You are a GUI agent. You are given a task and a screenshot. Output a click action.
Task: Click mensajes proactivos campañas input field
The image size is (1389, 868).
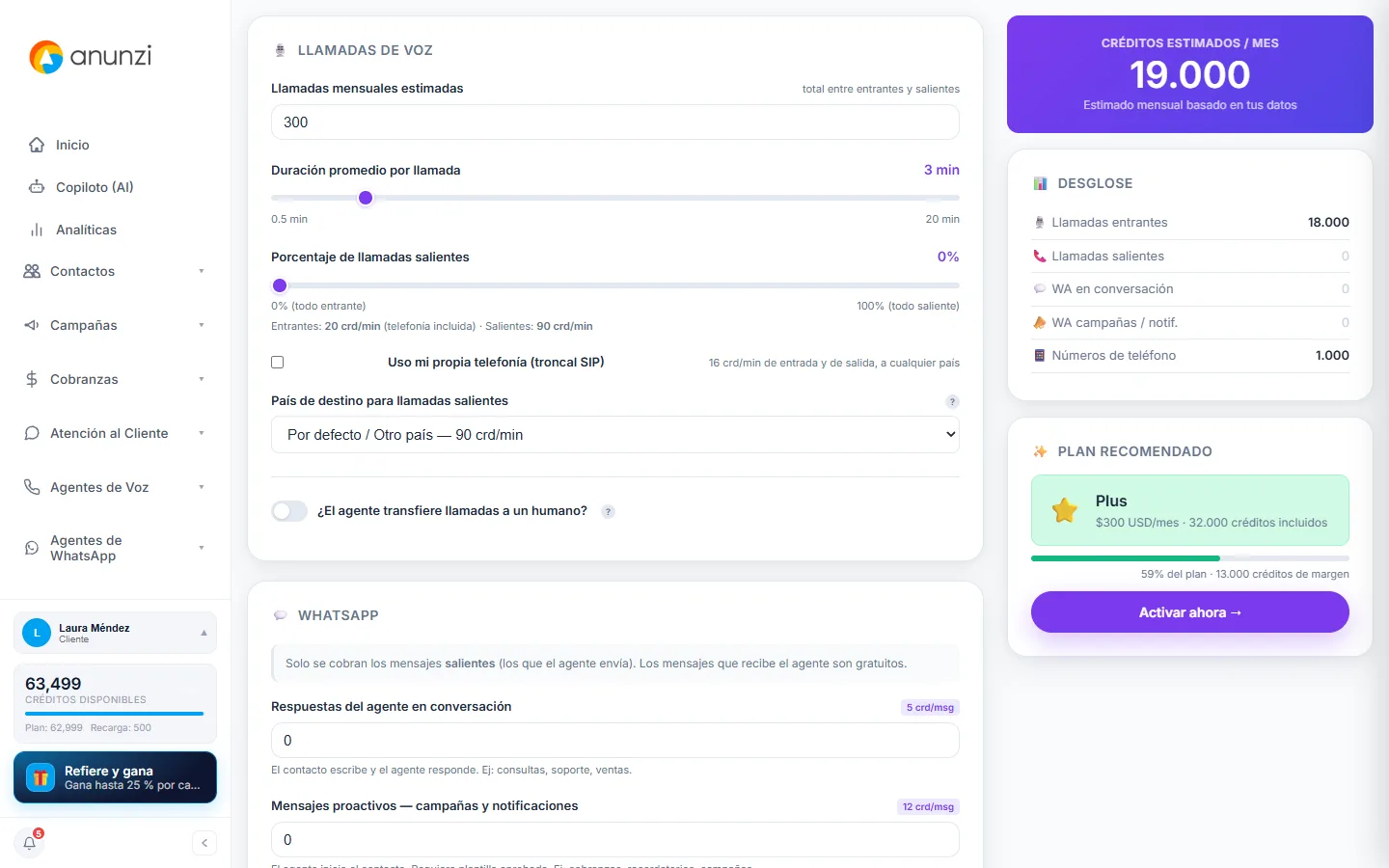[x=615, y=840]
